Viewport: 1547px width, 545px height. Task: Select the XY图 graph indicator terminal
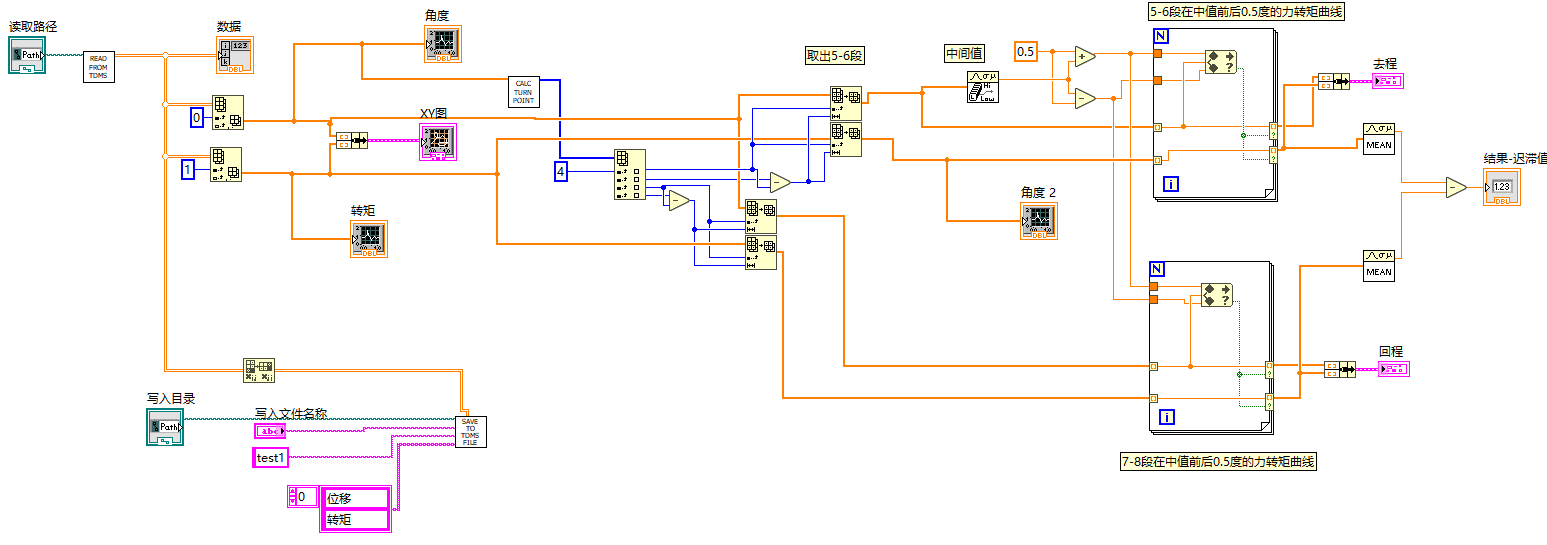point(437,142)
